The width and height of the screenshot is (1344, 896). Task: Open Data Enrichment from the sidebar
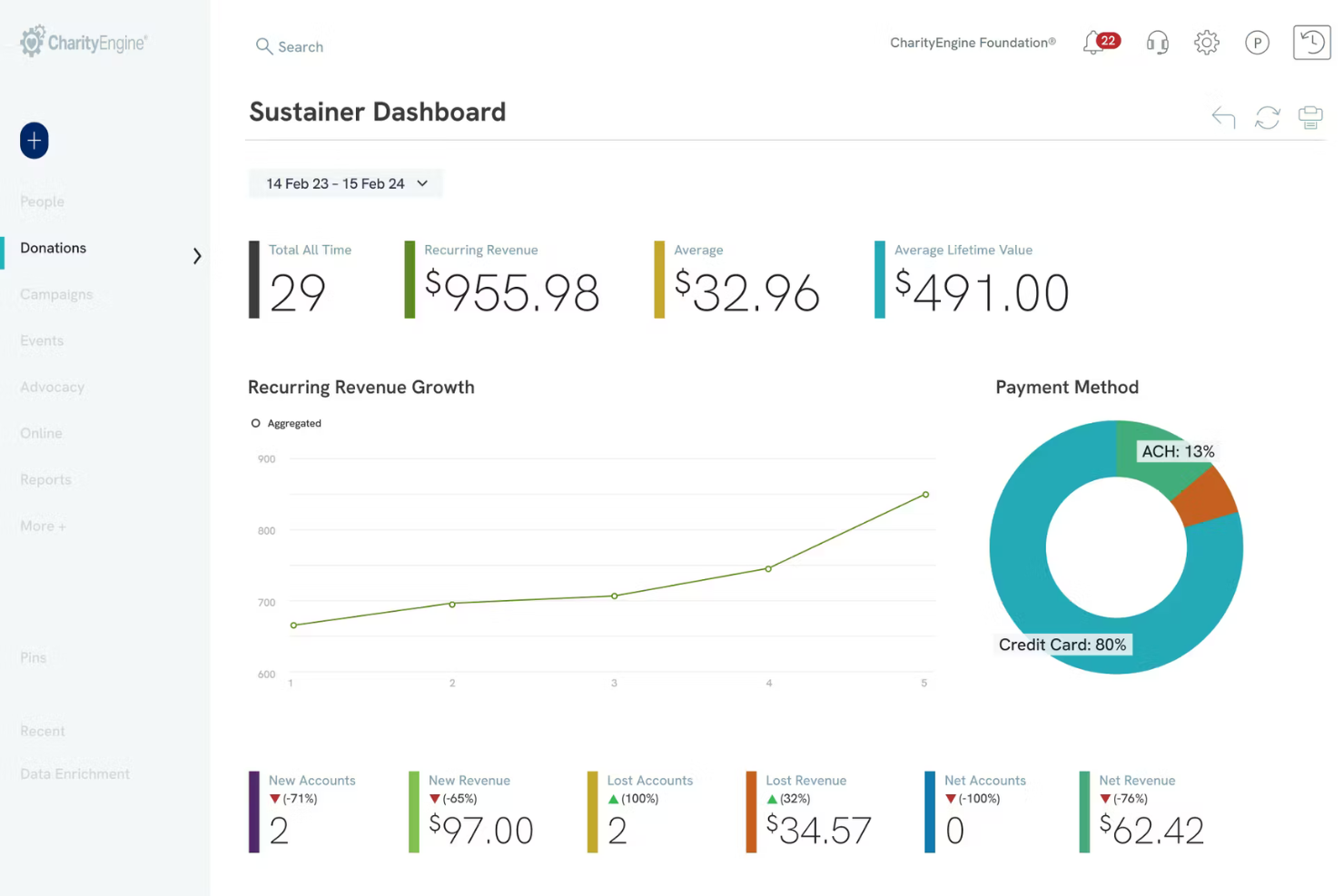[x=74, y=773]
